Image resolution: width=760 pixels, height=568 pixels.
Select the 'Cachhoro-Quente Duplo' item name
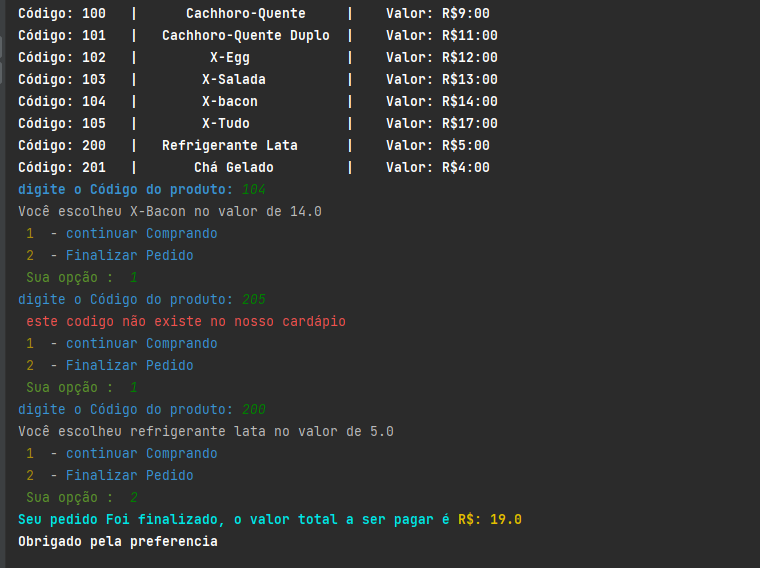point(246,35)
